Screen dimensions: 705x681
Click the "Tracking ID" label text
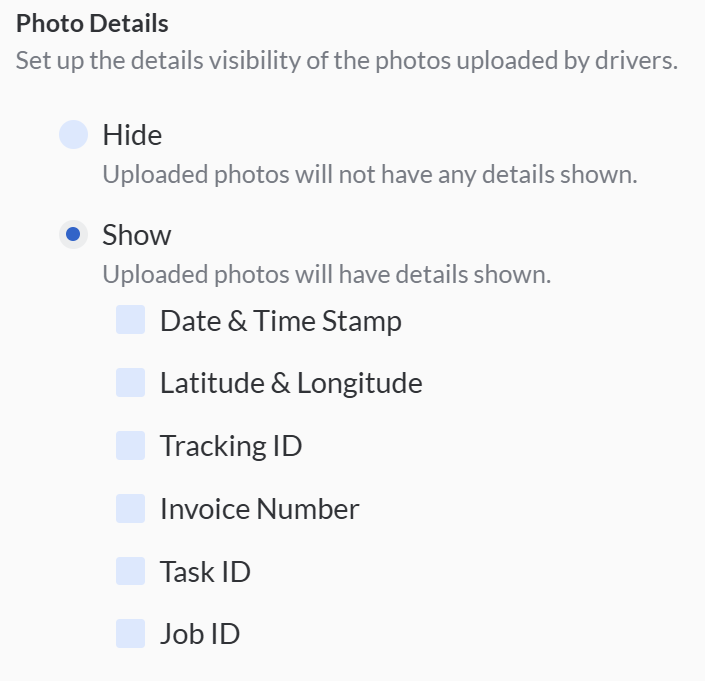pyautogui.click(x=231, y=446)
